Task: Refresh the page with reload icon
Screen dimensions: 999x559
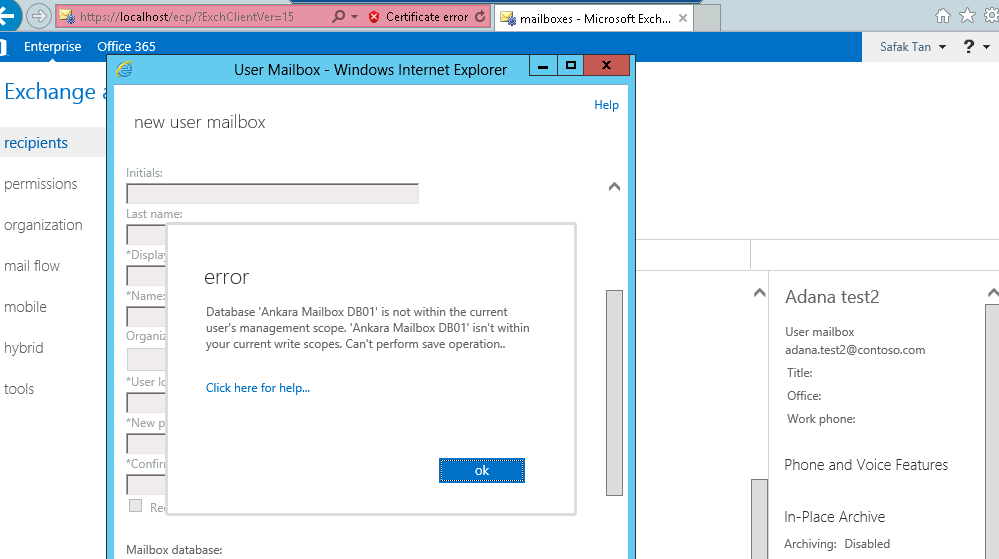Action: 480,17
